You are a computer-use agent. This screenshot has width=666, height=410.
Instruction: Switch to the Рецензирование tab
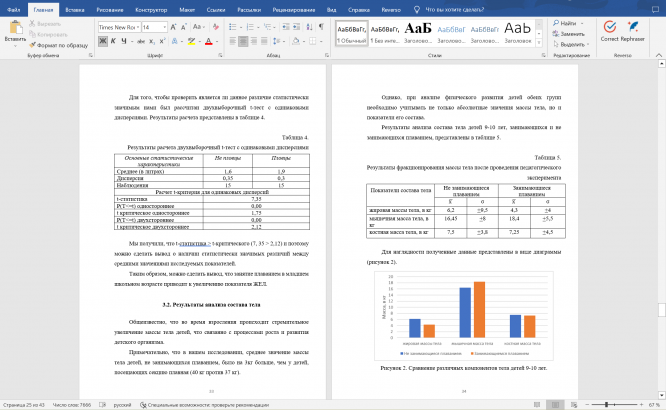pos(294,9)
